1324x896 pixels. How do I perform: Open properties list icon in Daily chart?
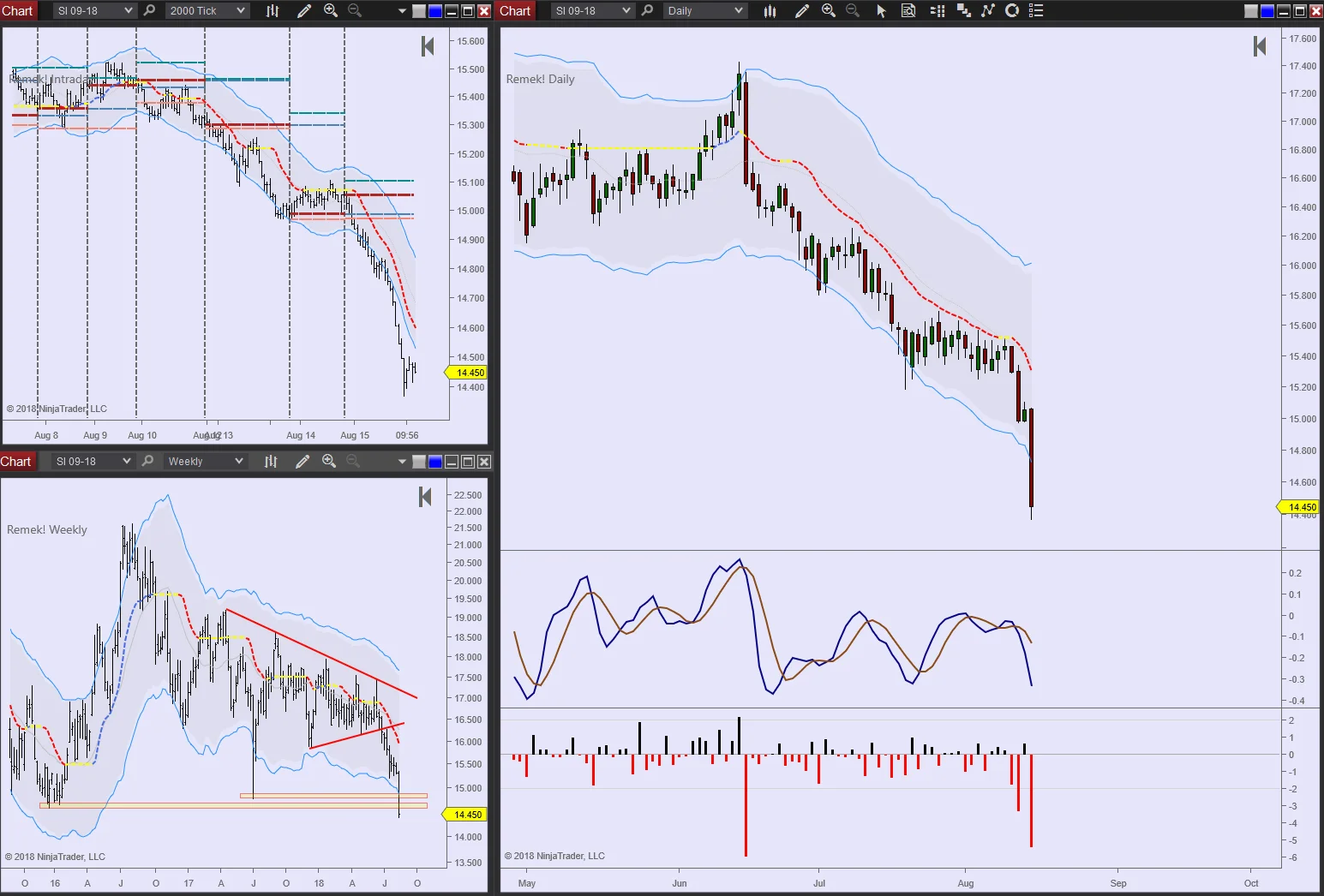(1036, 11)
